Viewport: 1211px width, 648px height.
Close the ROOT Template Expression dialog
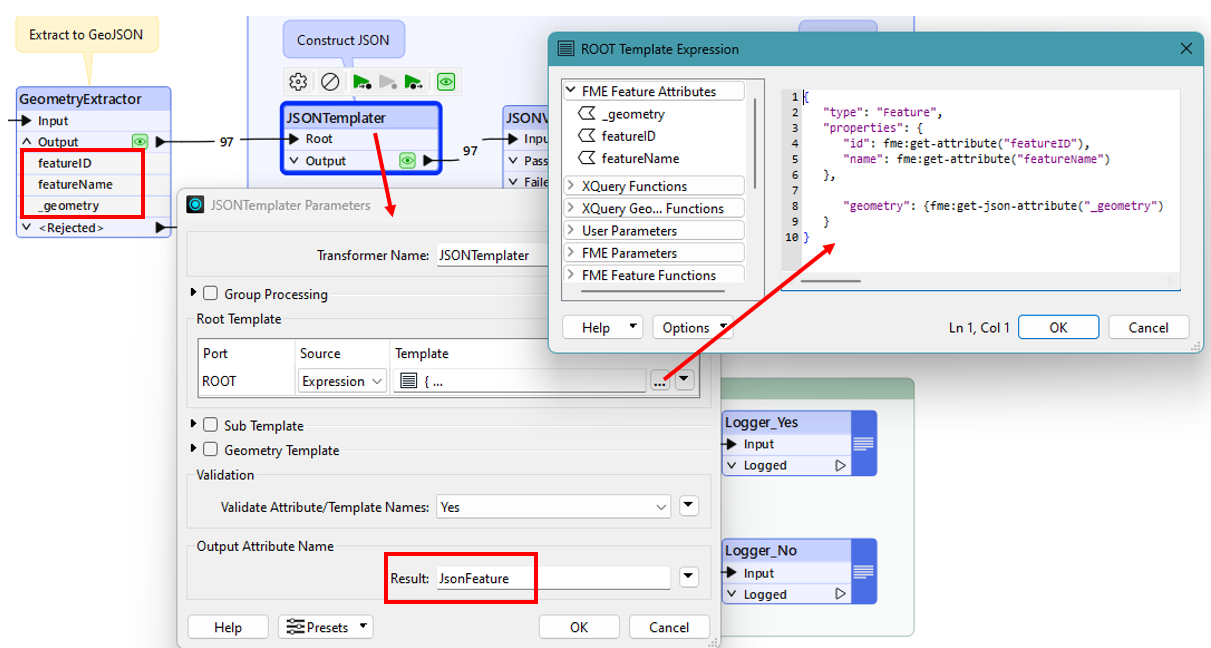coord(1186,48)
